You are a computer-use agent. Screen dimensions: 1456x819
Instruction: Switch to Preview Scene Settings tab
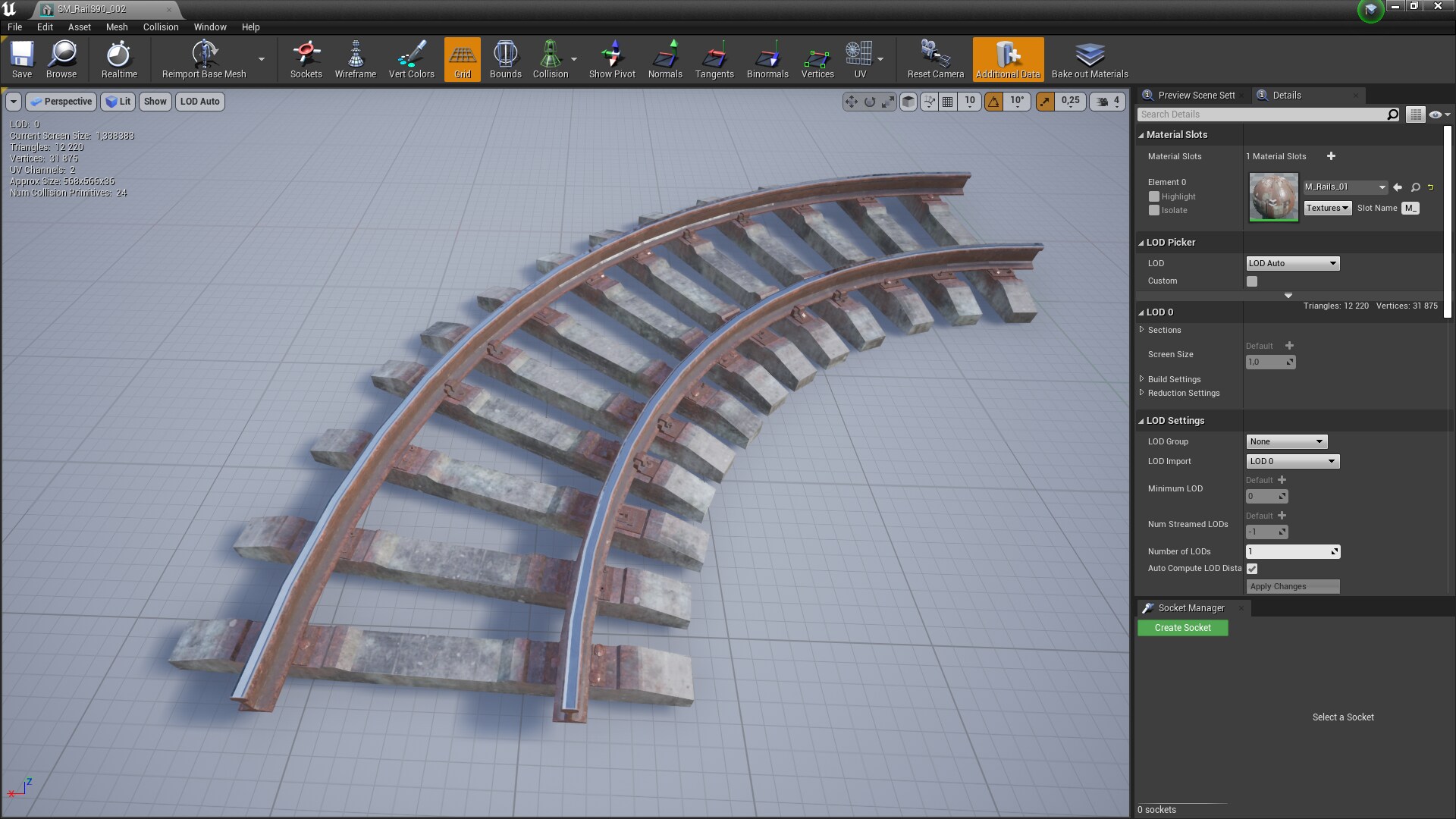1195,96
